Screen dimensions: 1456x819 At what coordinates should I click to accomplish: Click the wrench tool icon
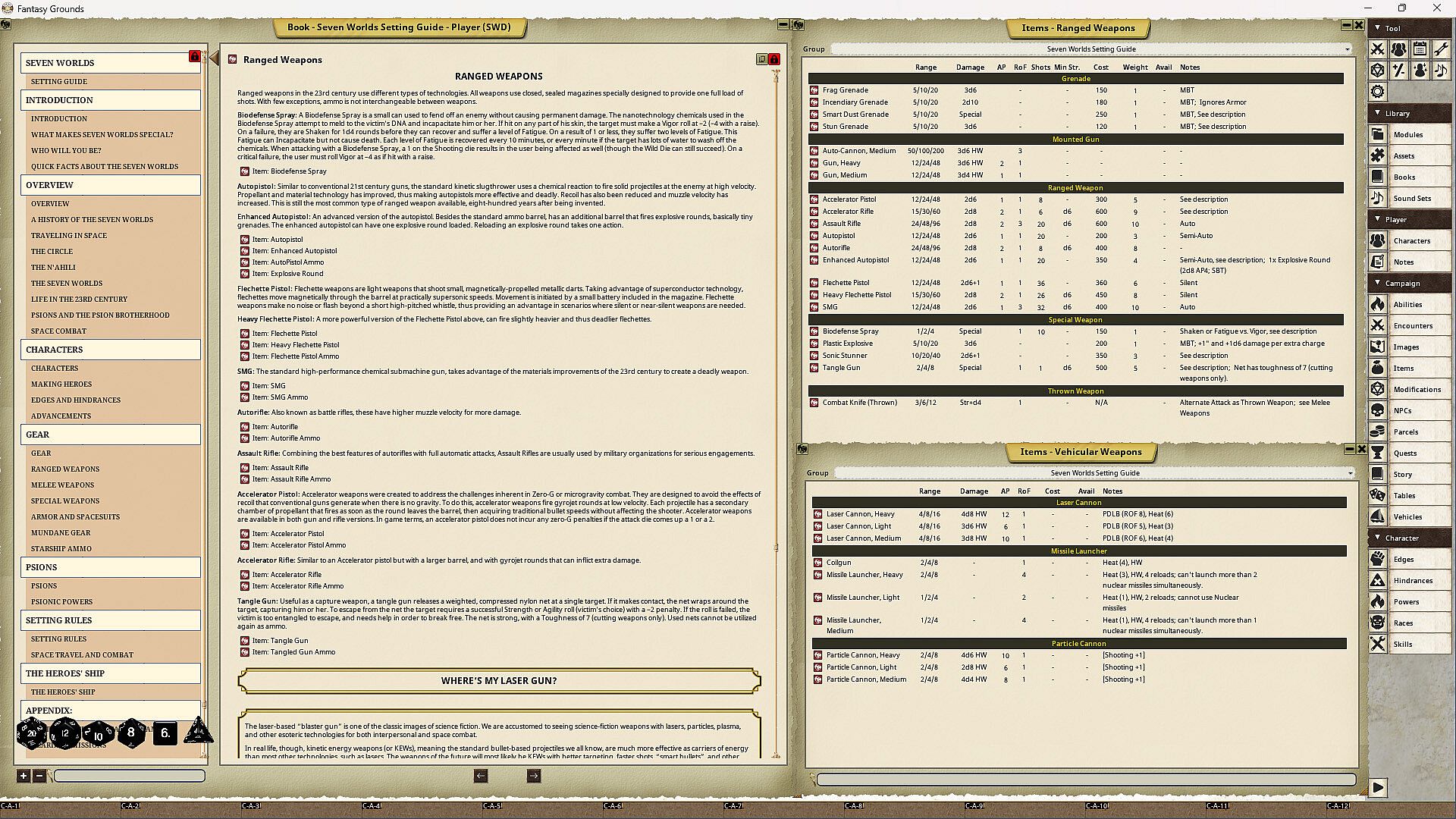coord(1441,49)
